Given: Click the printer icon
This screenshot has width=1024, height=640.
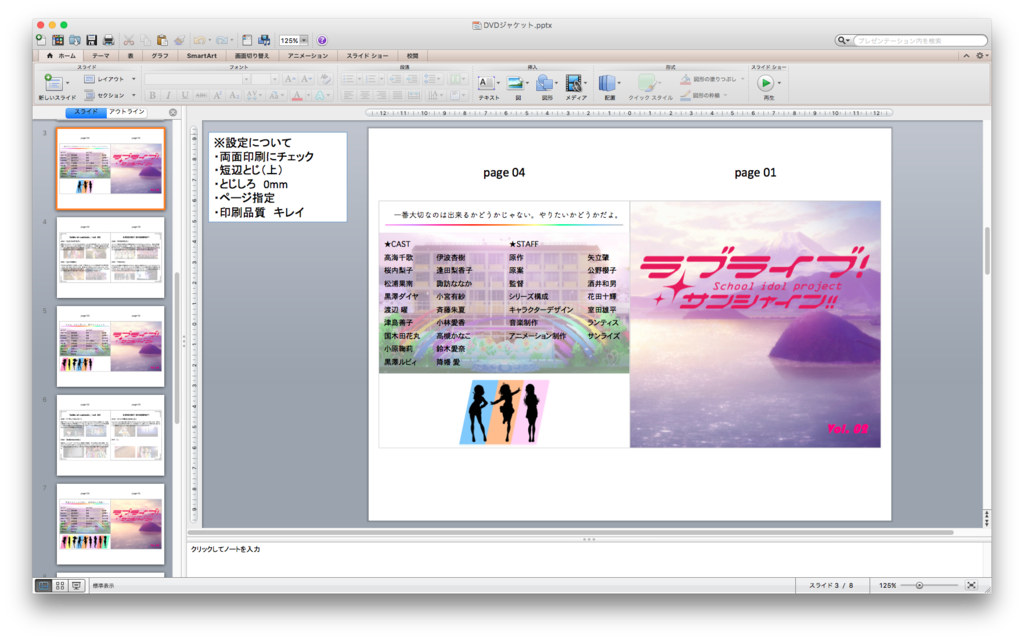Looking at the screenshot, I should (x=108, y=40).
